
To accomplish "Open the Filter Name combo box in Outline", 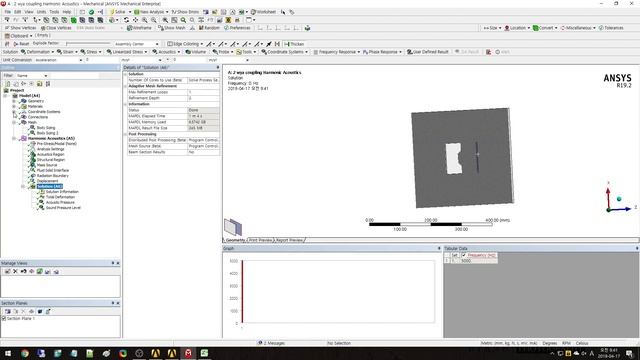I will point(32,76).
